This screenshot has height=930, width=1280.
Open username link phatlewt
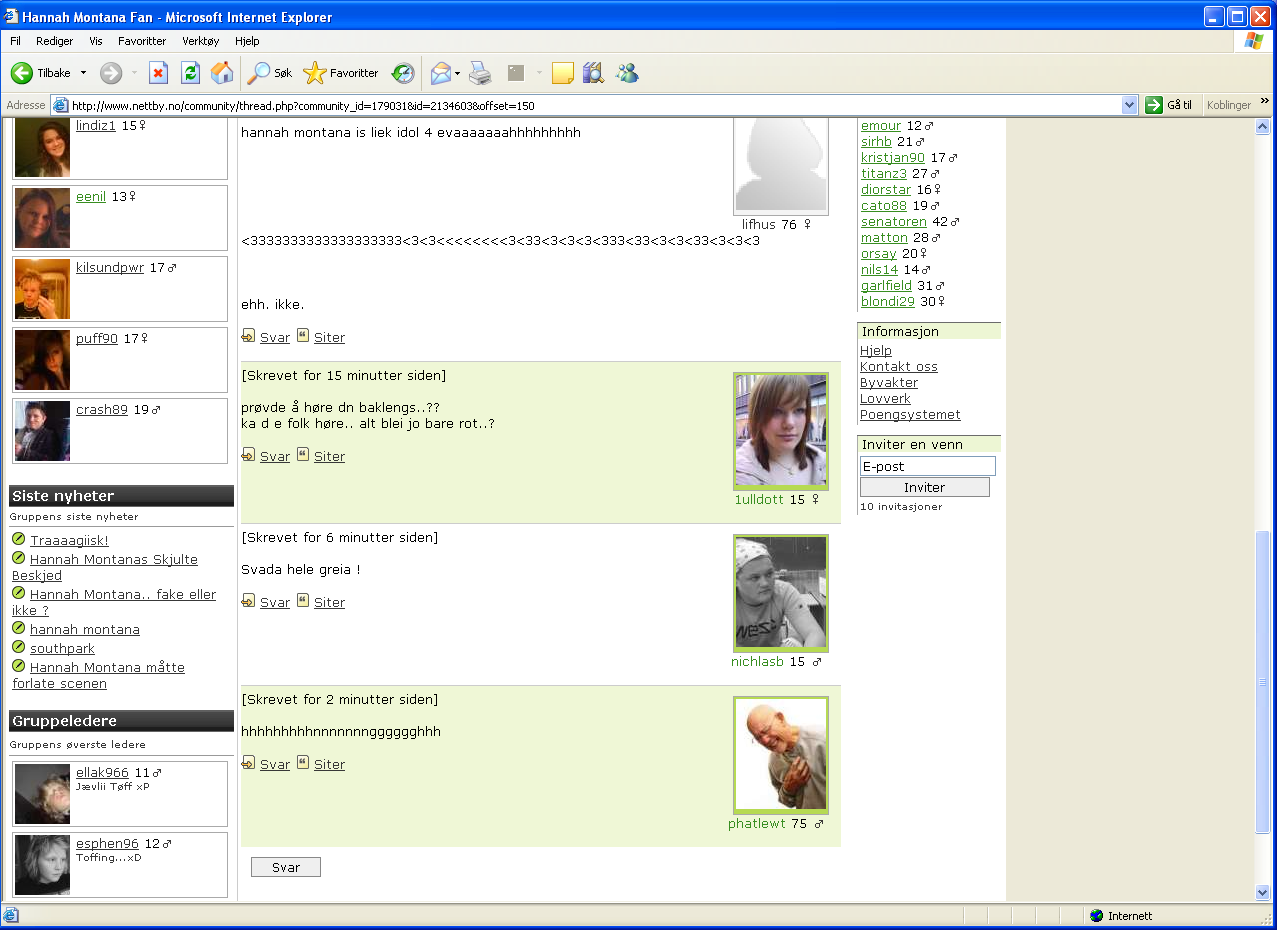point(757,824)
